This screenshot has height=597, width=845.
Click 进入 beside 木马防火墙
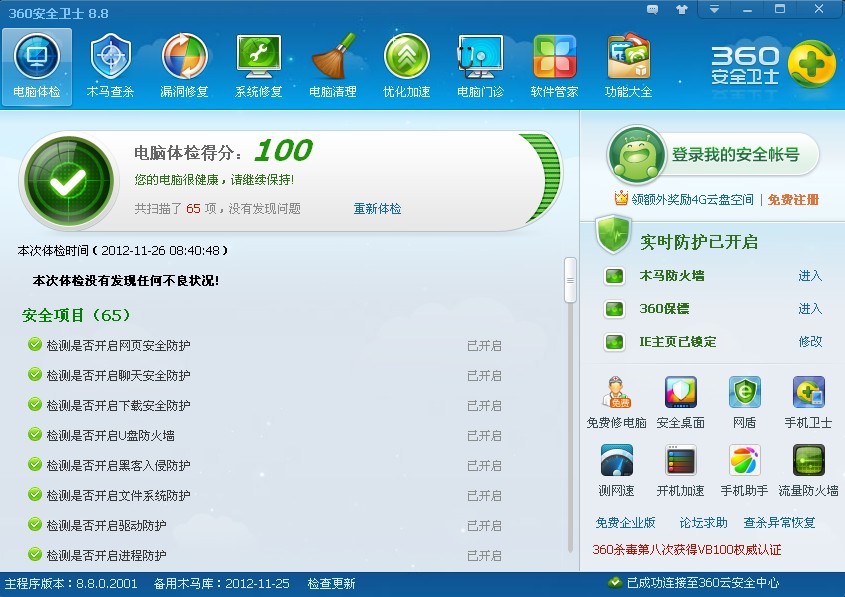pyautogui.click(x=810, y=276)
